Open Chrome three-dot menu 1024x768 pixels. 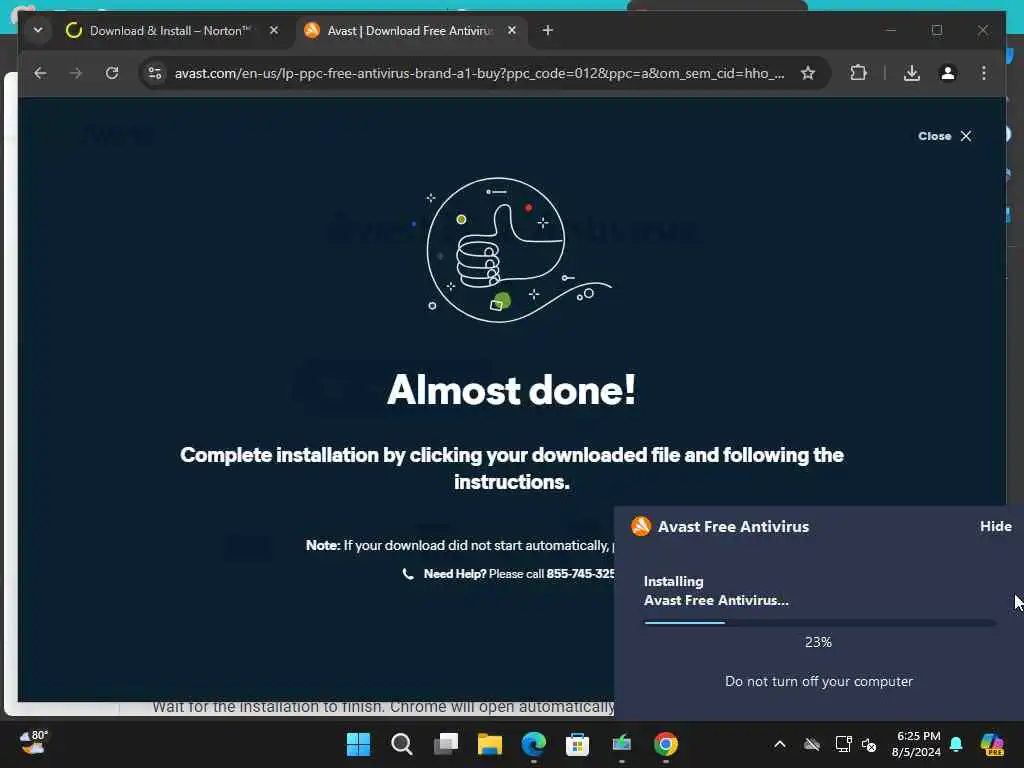[984, 73]
